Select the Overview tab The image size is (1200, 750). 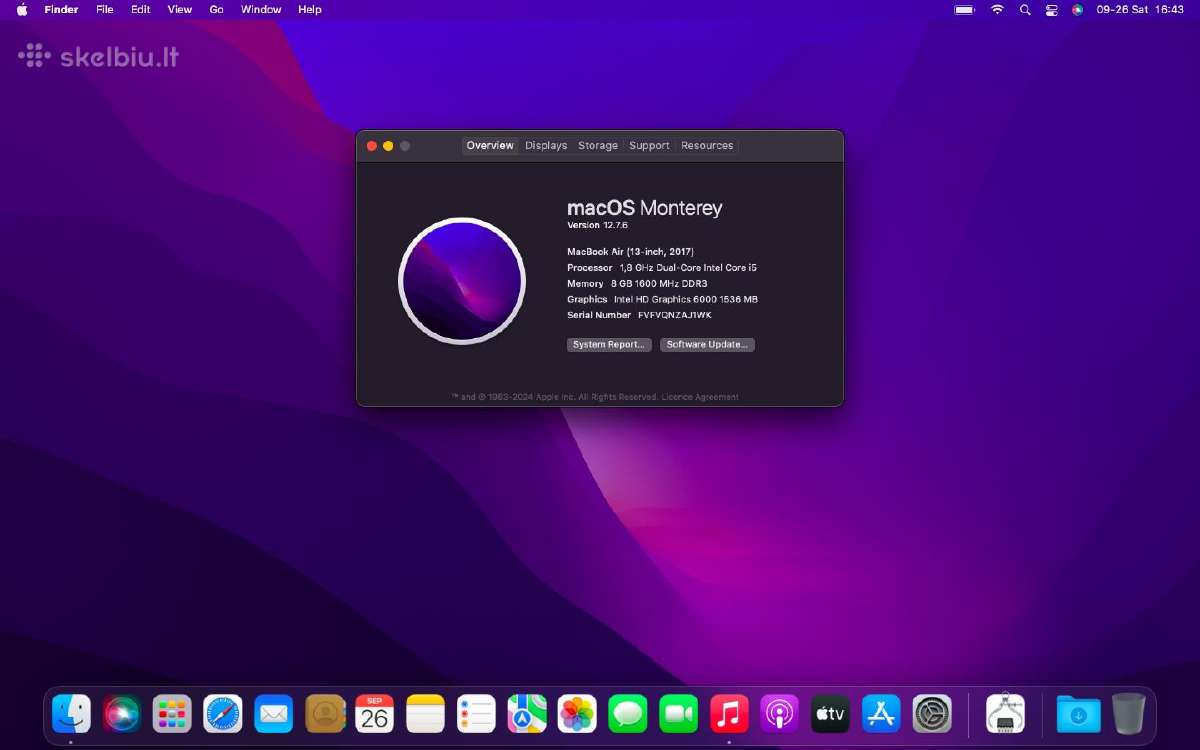490,145
